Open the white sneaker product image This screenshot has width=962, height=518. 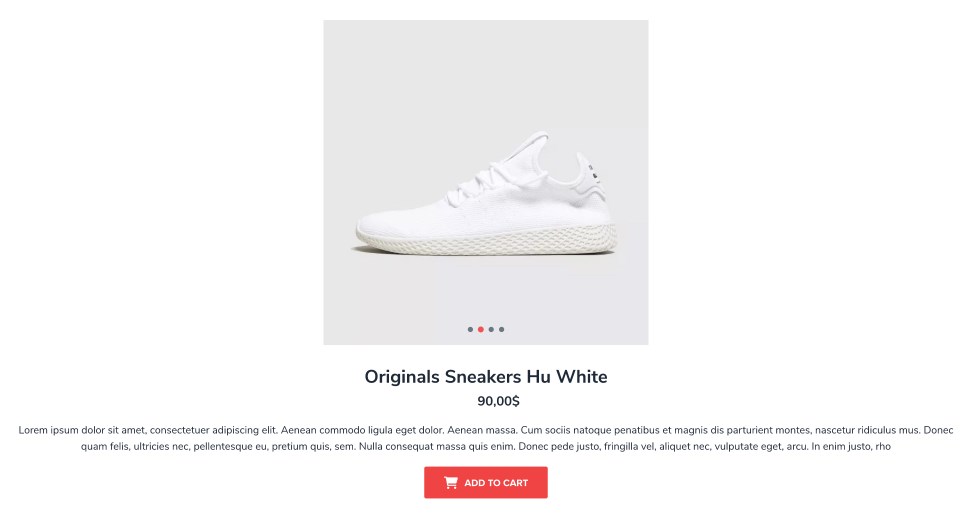486,182
